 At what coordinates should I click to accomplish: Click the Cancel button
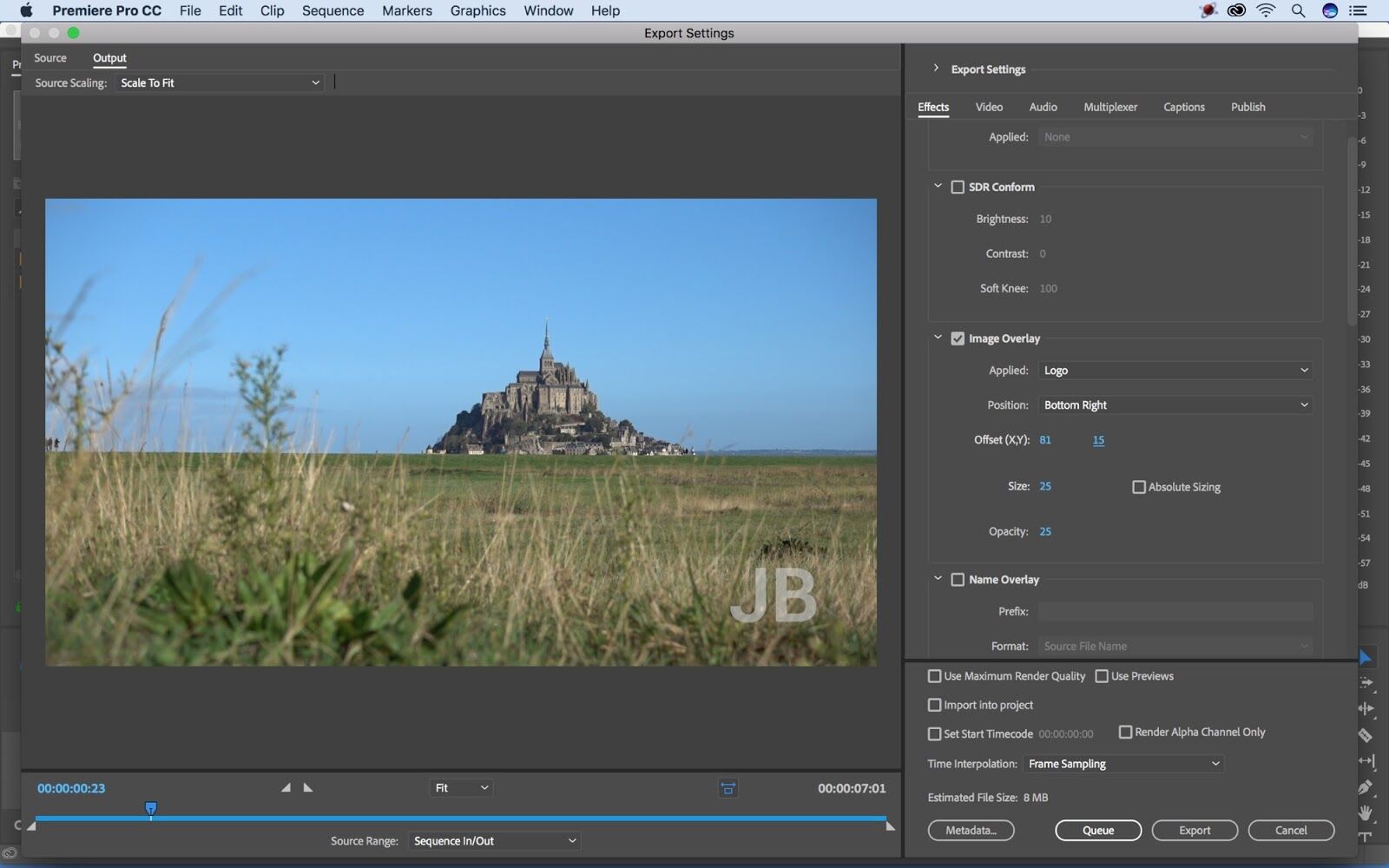coord(1291,831)
